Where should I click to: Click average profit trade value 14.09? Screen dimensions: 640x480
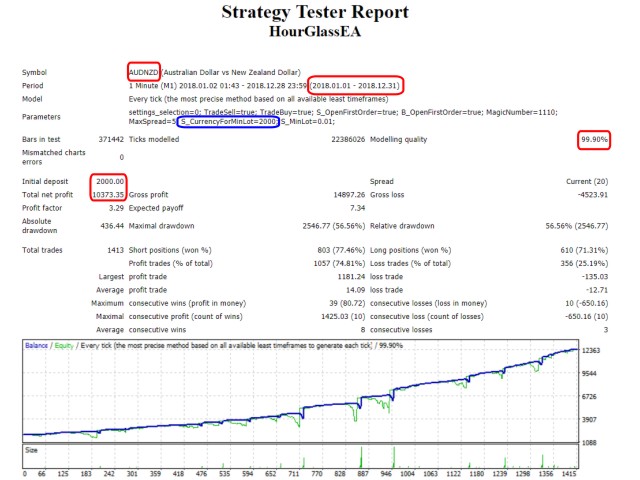pos(355,290)
